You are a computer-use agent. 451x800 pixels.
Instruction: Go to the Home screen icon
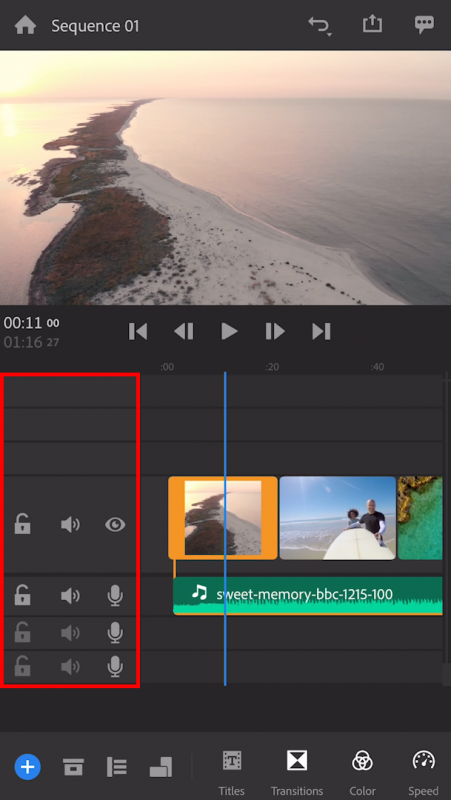[25, 25]
